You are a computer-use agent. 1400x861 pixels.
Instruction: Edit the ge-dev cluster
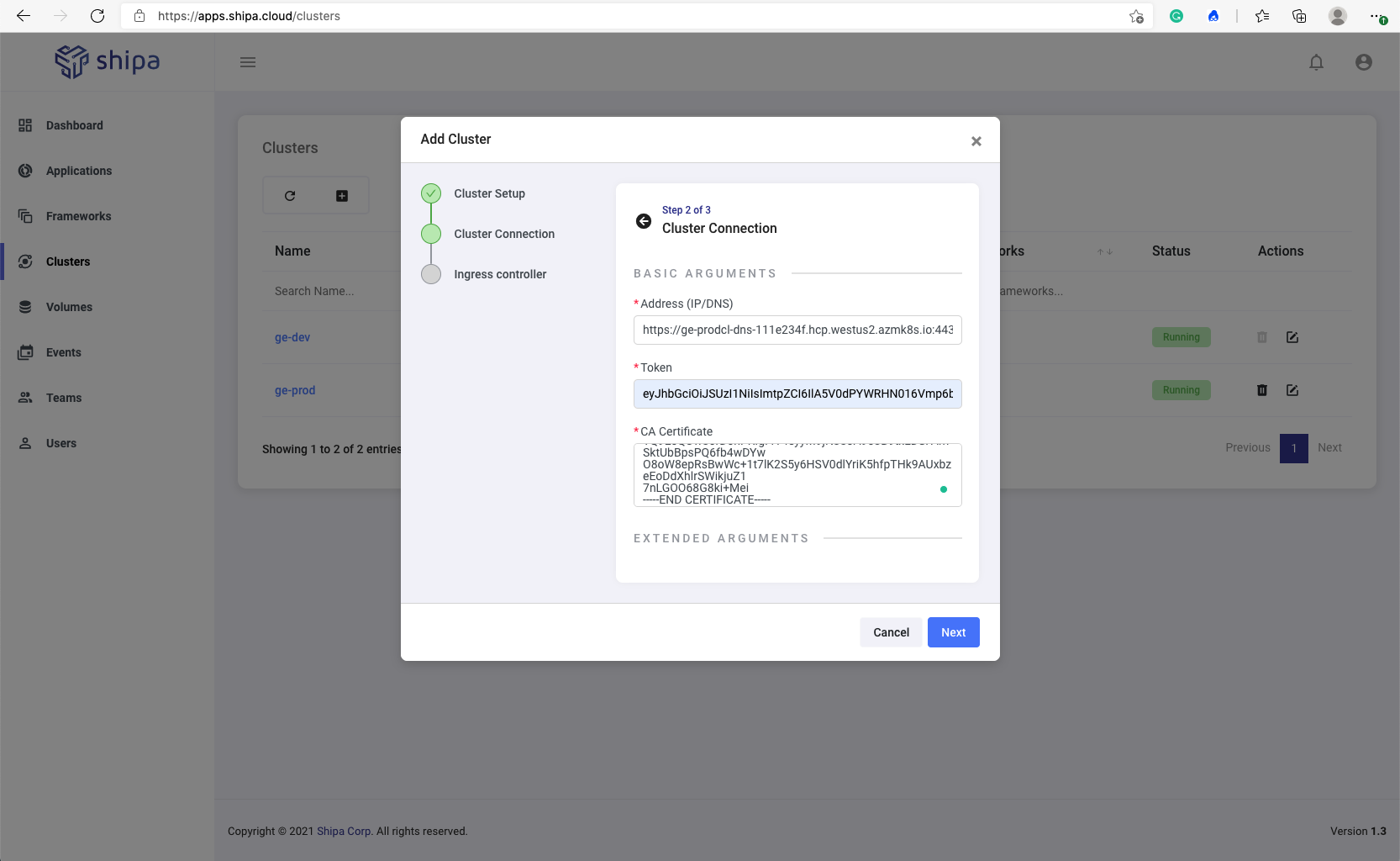coord(1292,337)
